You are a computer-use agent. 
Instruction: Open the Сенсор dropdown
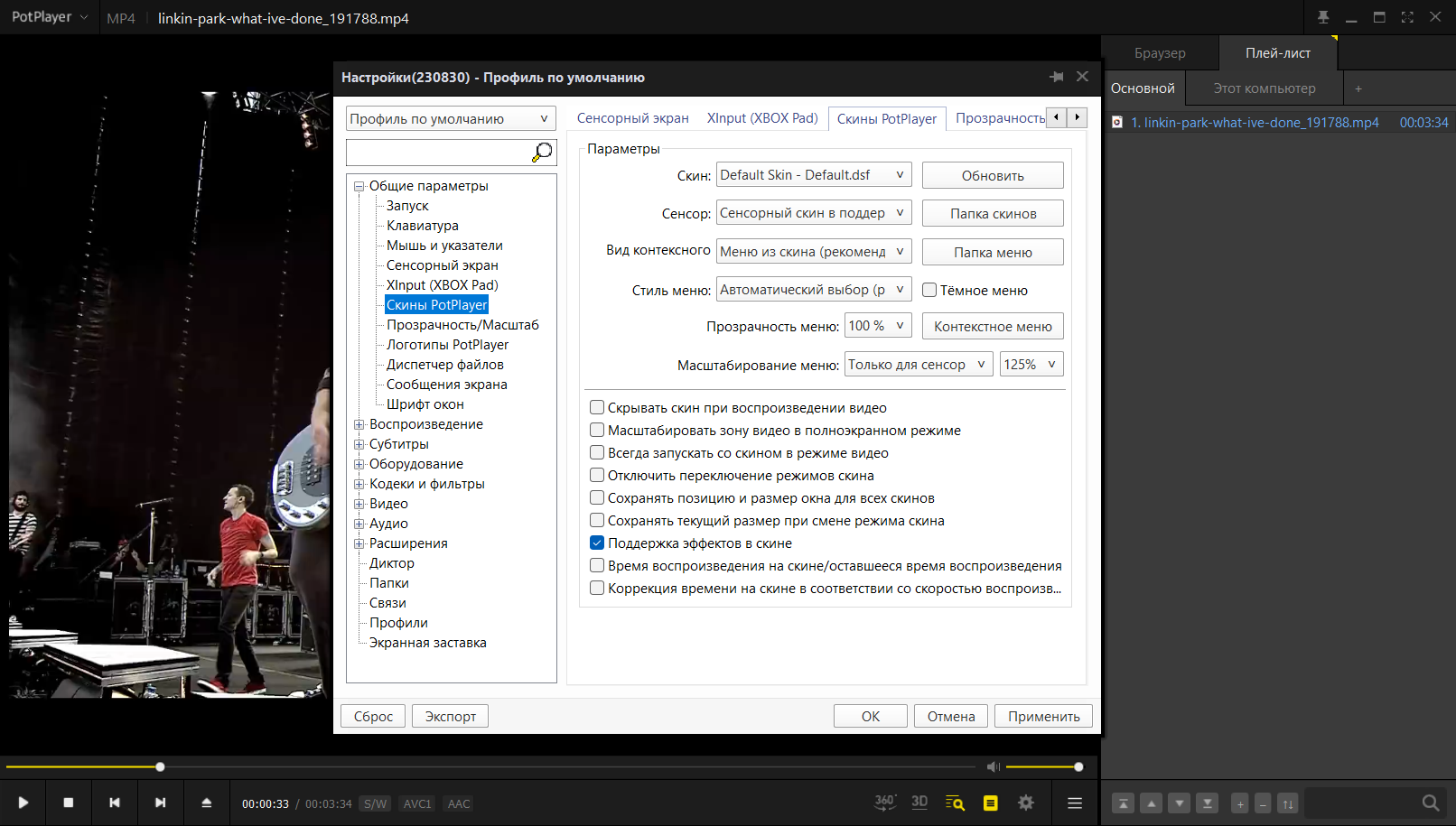point(814,213)
